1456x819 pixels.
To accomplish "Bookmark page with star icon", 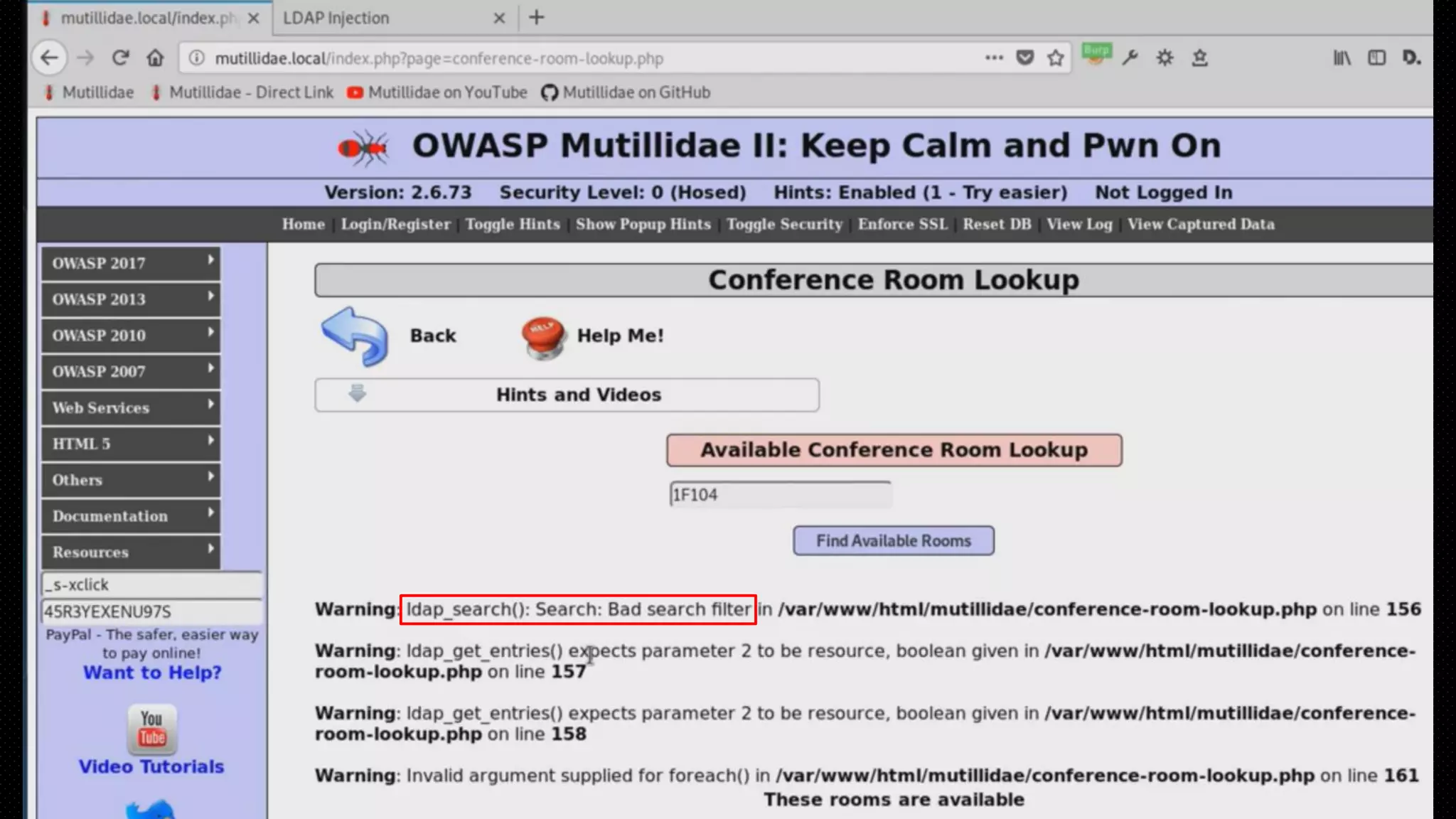I will [x=1056, y=58].
